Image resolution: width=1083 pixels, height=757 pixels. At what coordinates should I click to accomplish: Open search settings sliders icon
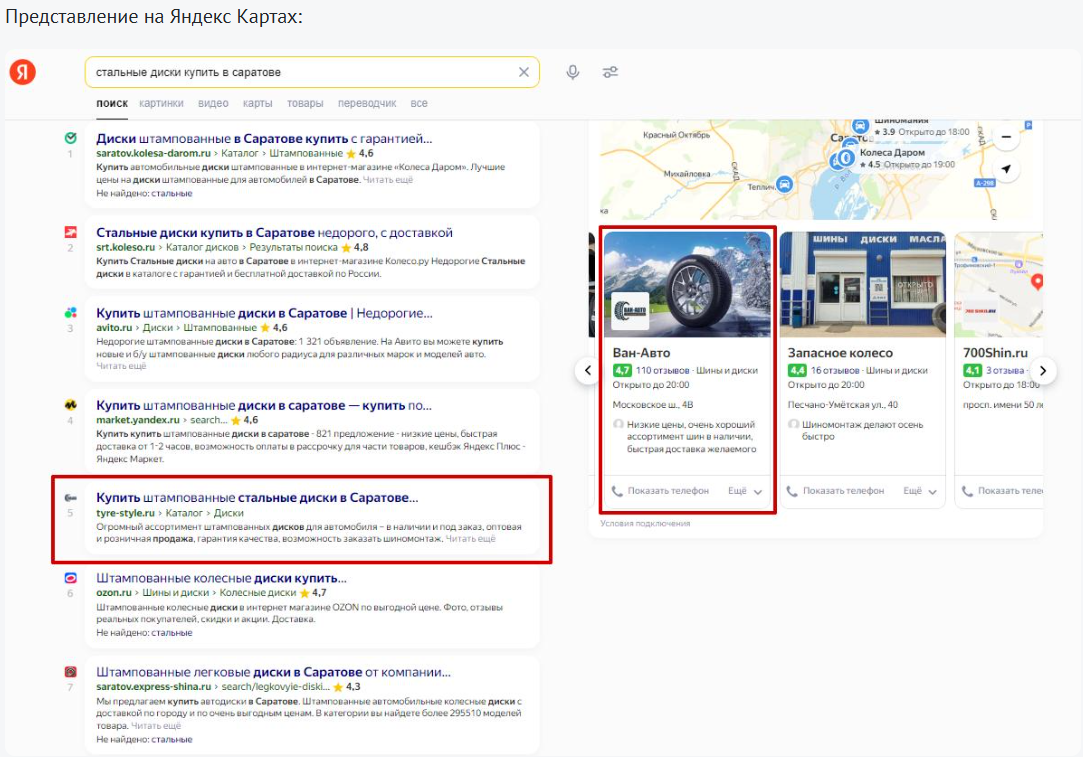[x=610, y=72]
